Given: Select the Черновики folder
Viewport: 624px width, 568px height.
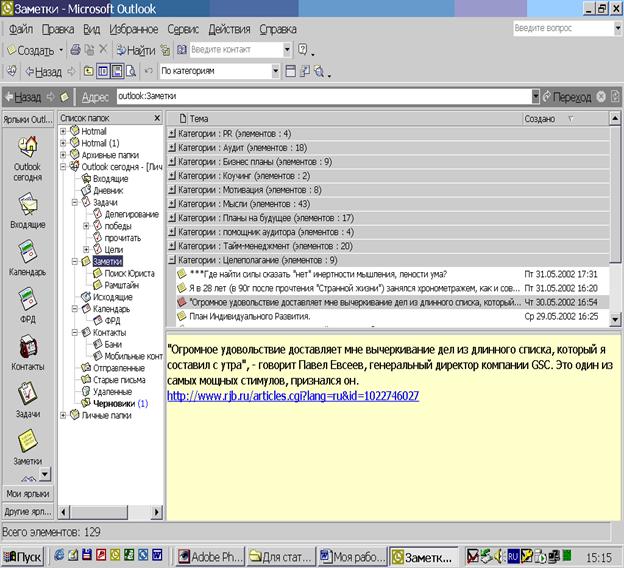Looking at the screenshot, I should point(114,404).
